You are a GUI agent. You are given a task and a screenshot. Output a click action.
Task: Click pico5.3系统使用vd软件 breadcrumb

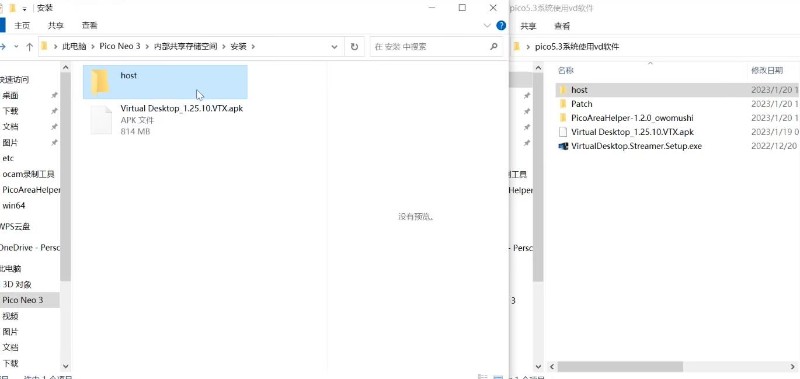(577, 47)
